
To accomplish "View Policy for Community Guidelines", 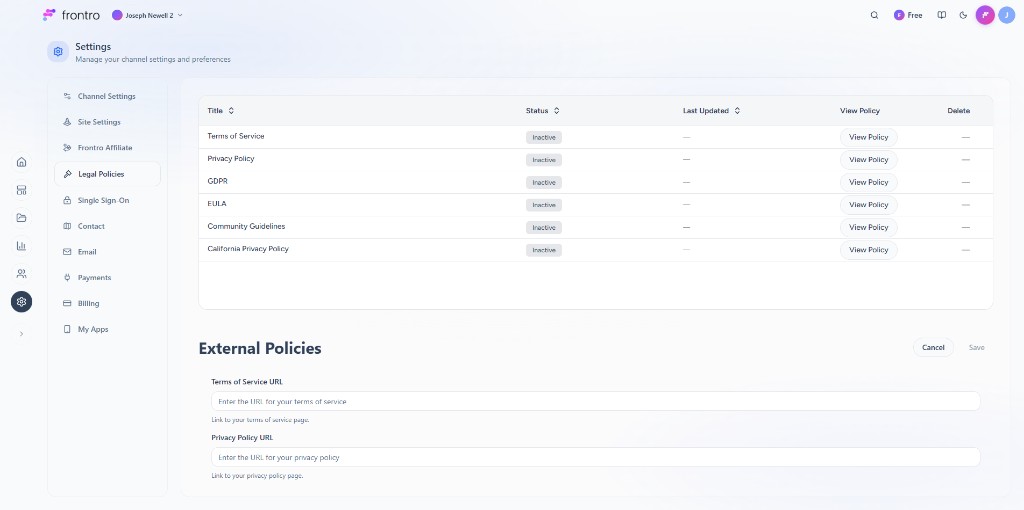I will tap(869, 227).
